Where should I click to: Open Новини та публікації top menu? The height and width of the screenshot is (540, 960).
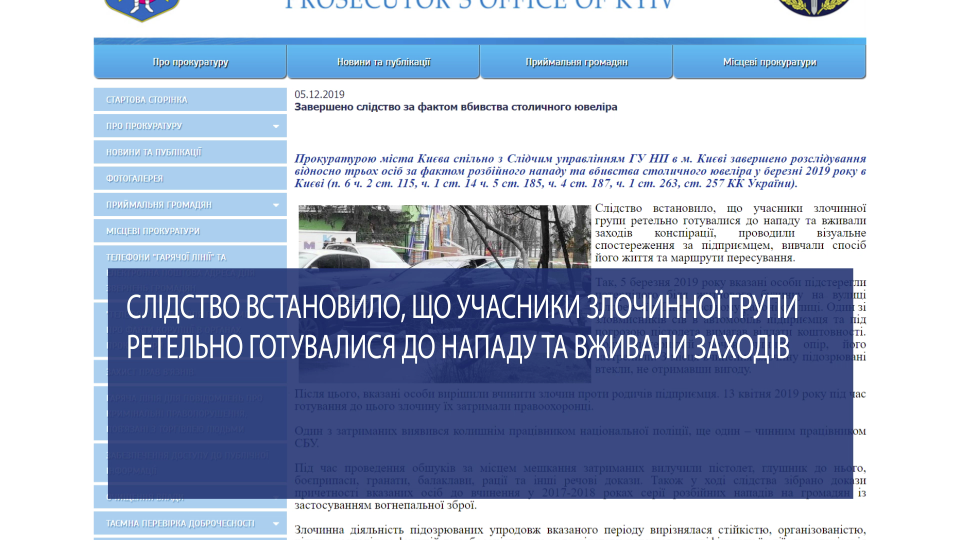tap(383, 62)
